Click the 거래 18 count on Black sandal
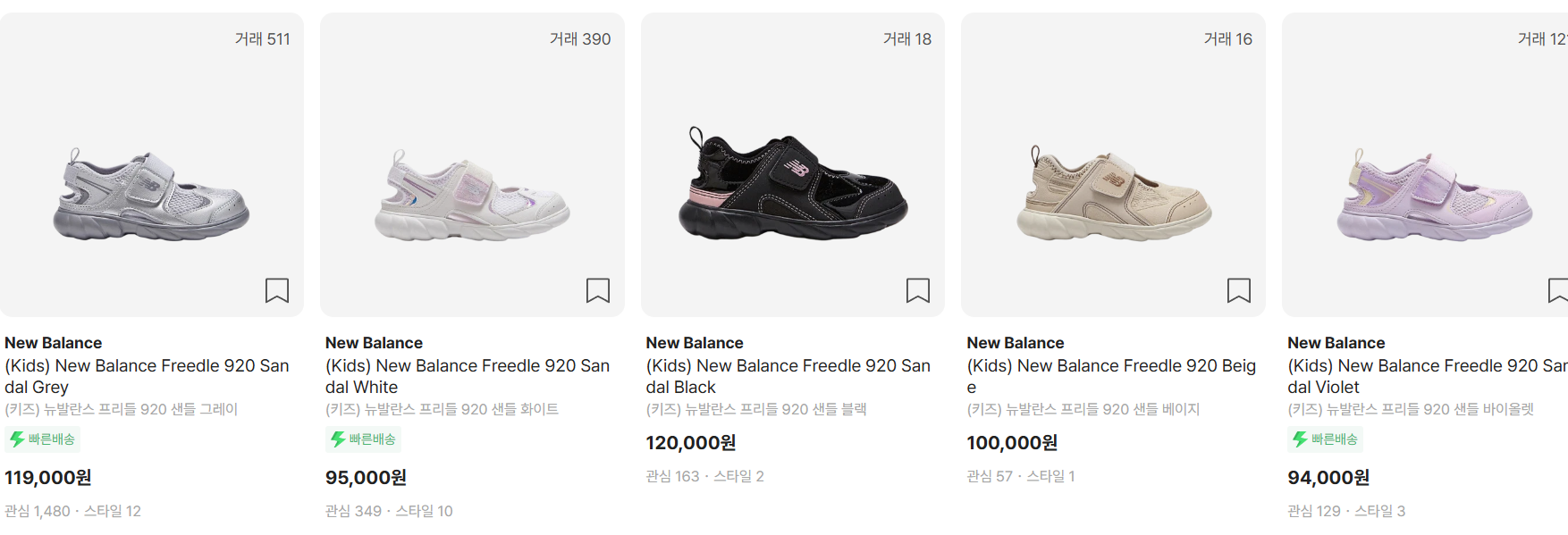 point(905,39)
